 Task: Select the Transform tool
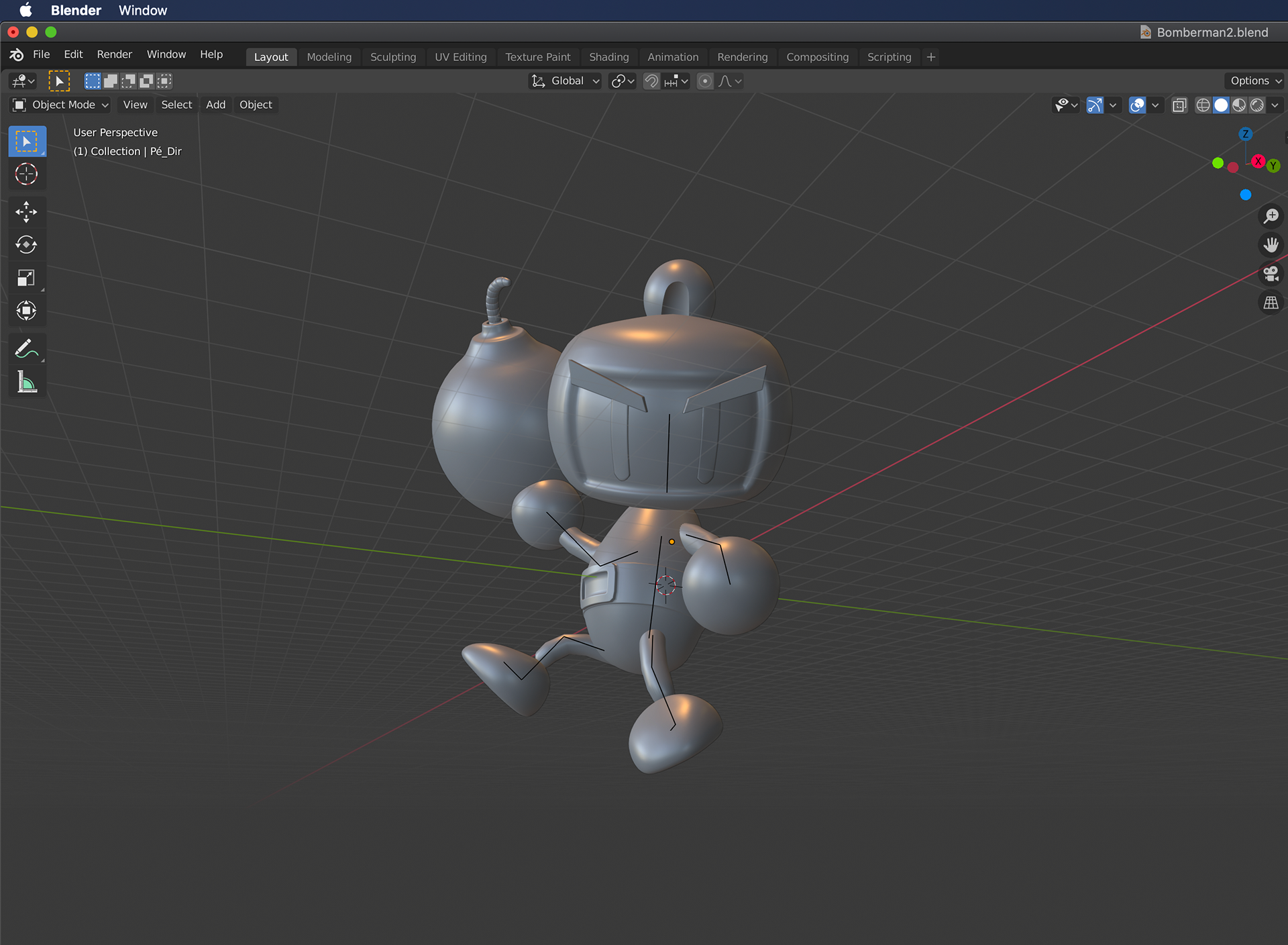point(27,310)
